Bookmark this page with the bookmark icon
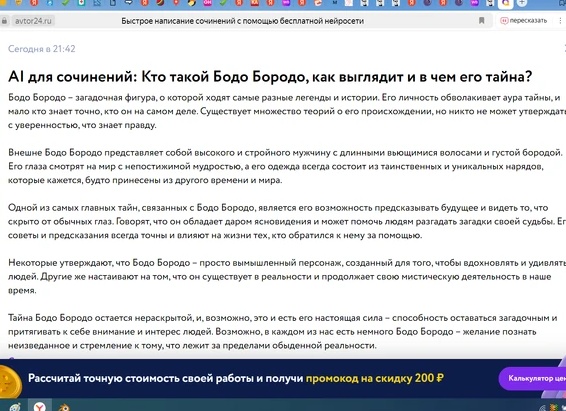 482,21
